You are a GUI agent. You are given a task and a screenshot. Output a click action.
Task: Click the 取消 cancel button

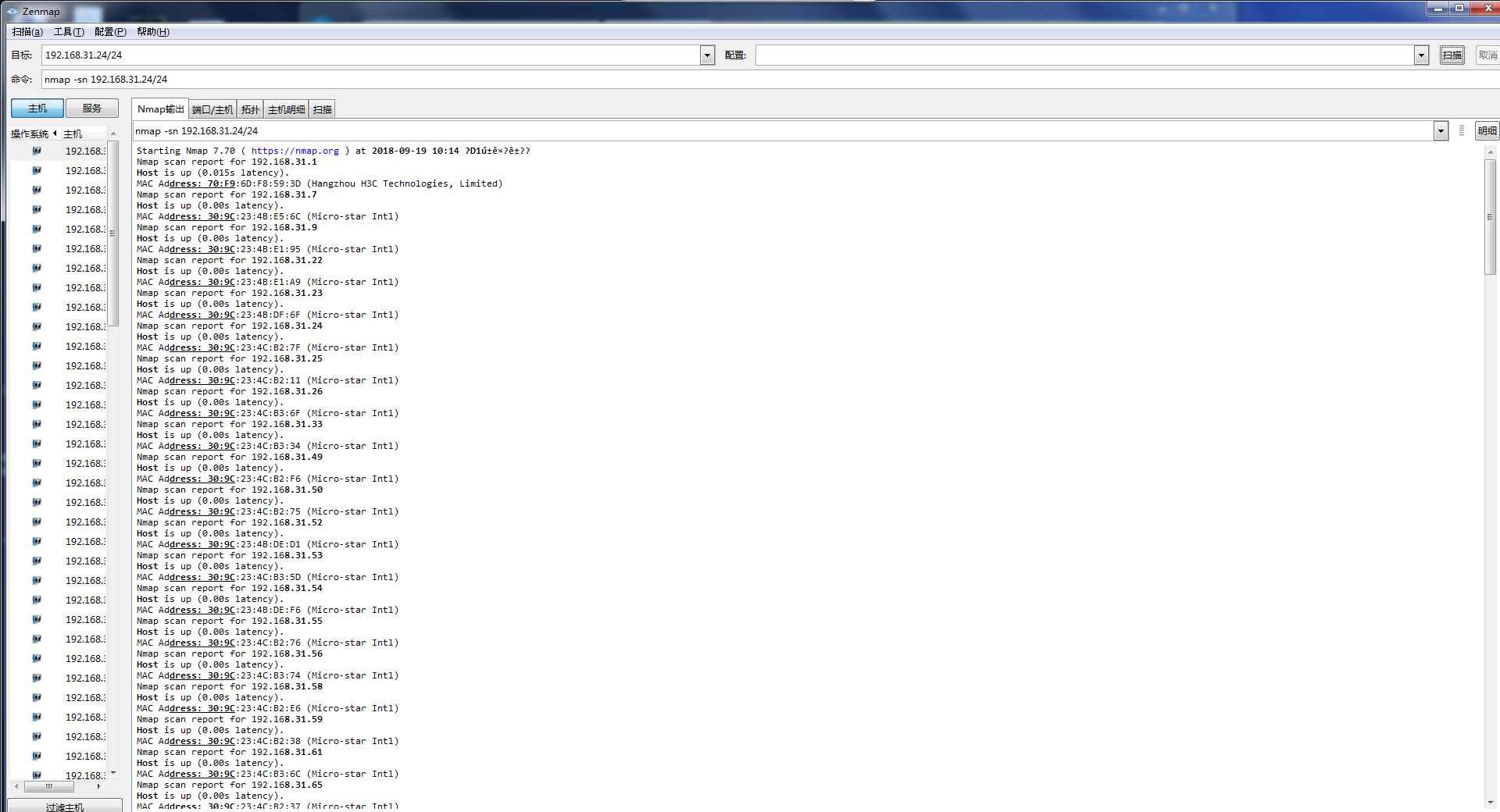pos(1487,55)
